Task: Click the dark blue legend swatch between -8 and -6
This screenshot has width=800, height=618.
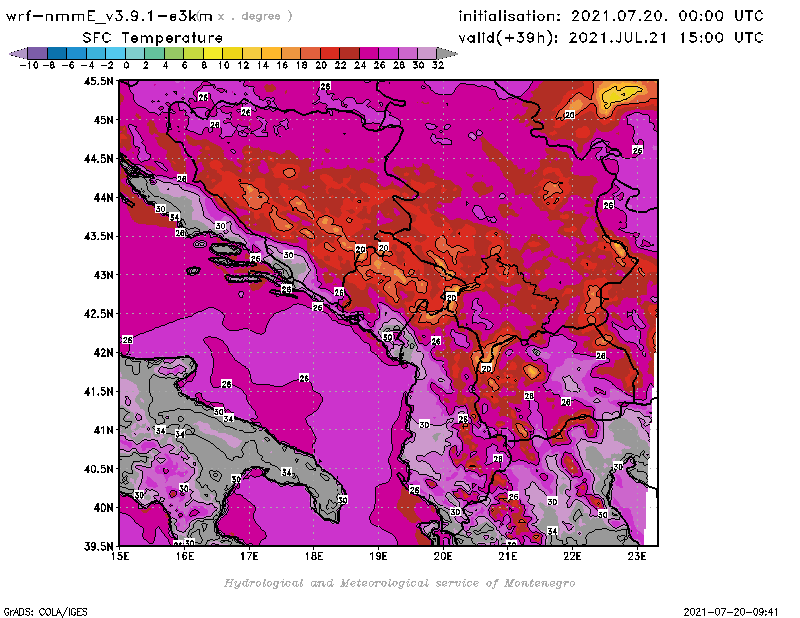Action: point(57,53)
